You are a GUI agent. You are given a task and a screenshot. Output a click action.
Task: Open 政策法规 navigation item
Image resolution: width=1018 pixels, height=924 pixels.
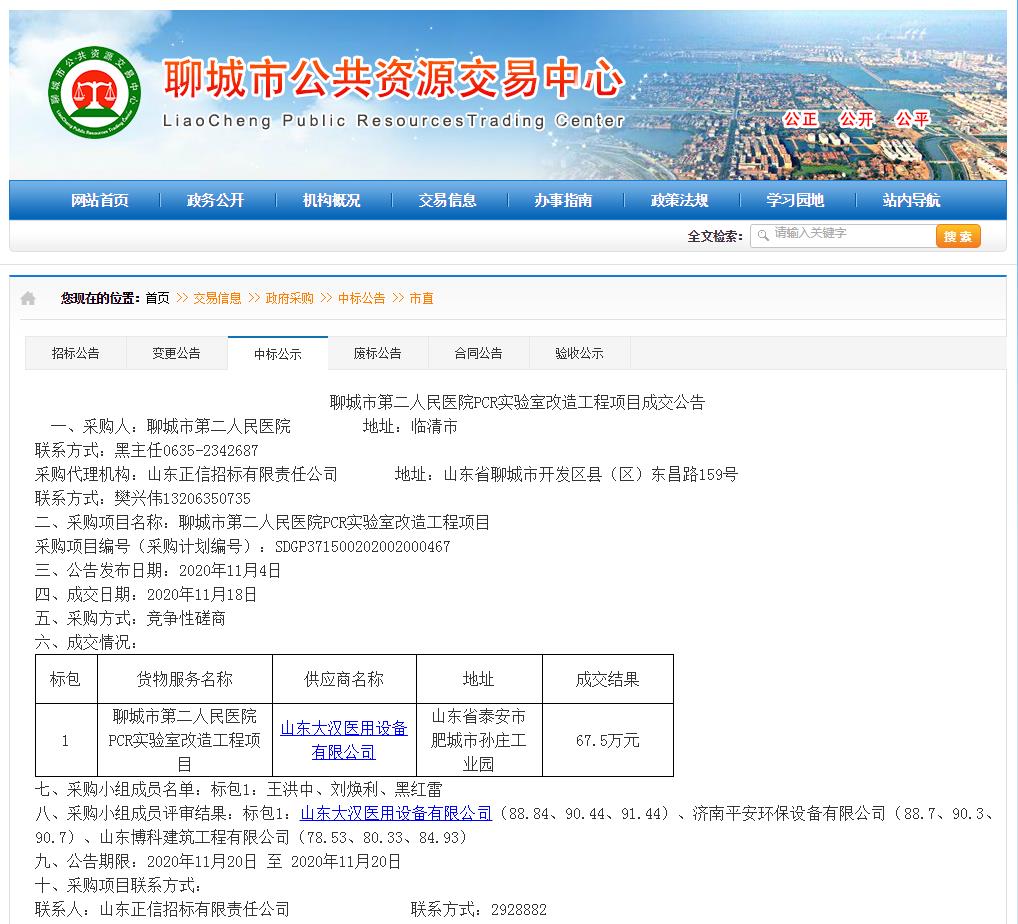[679, 200]
